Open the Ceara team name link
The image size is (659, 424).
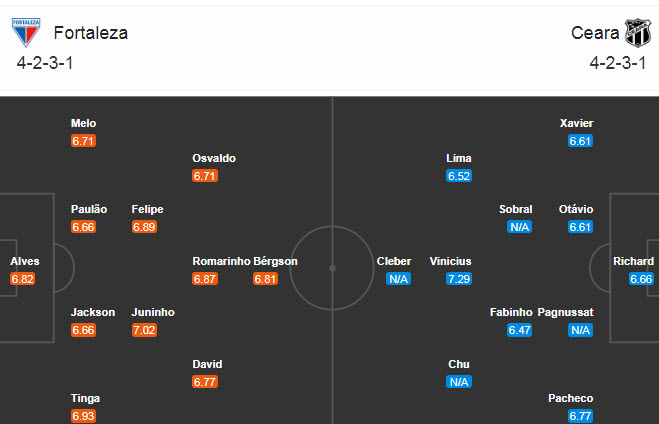point(595,33)
